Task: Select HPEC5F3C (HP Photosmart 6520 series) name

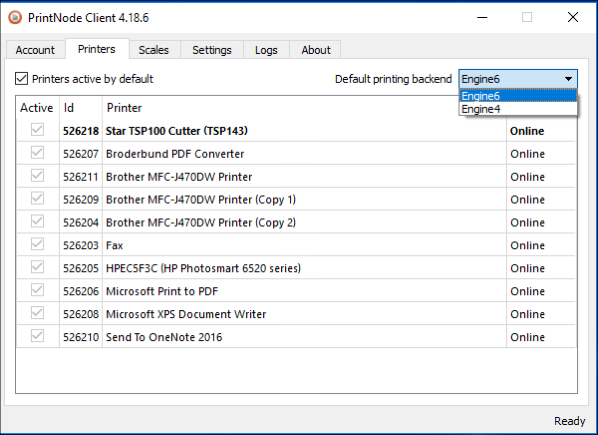Action: [203, 268]
